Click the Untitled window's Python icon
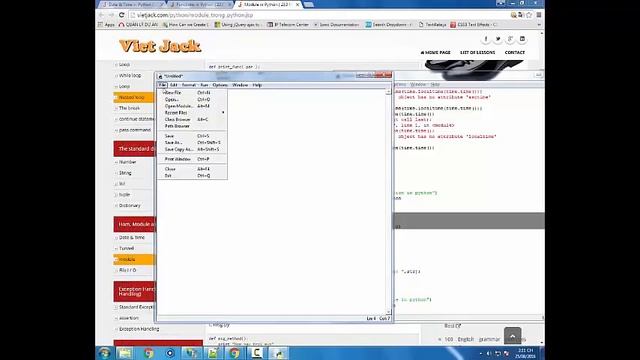 [x=160, y=76]
